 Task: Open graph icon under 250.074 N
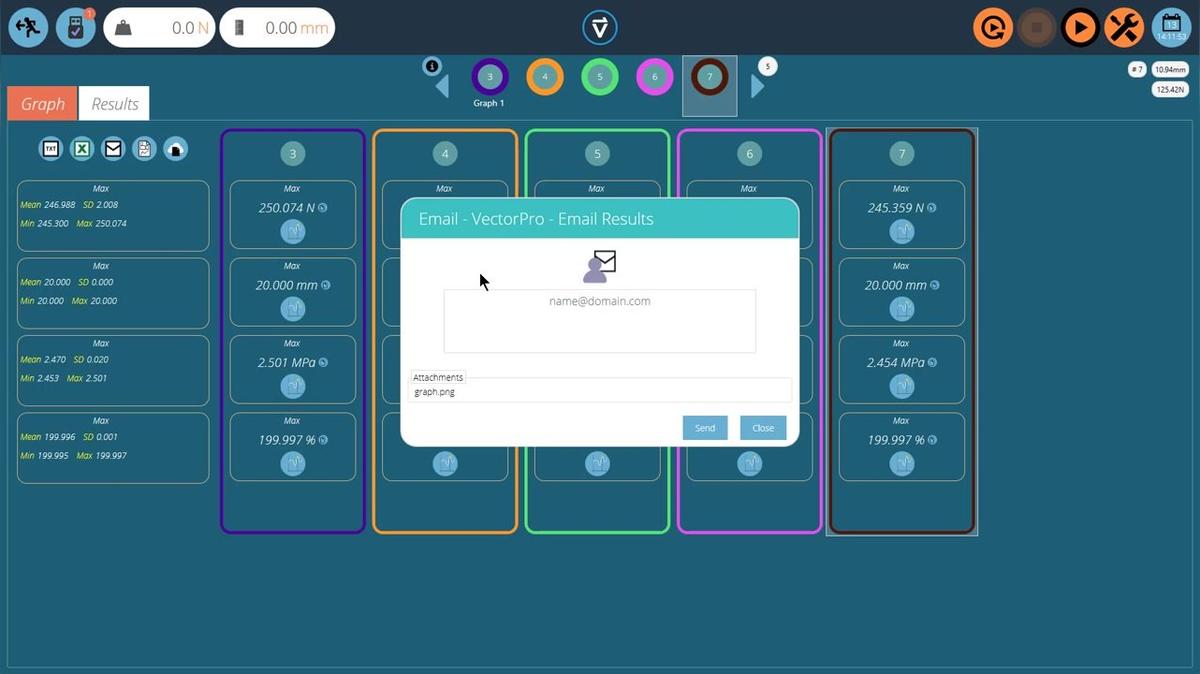point(293,232)
